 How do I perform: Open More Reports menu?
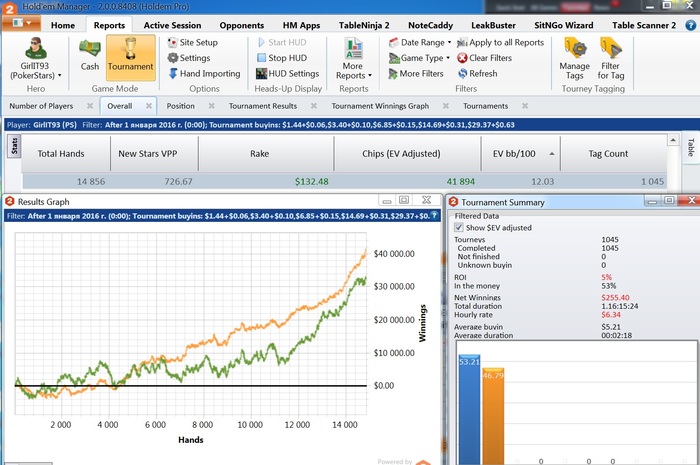[x=353, y=59]
